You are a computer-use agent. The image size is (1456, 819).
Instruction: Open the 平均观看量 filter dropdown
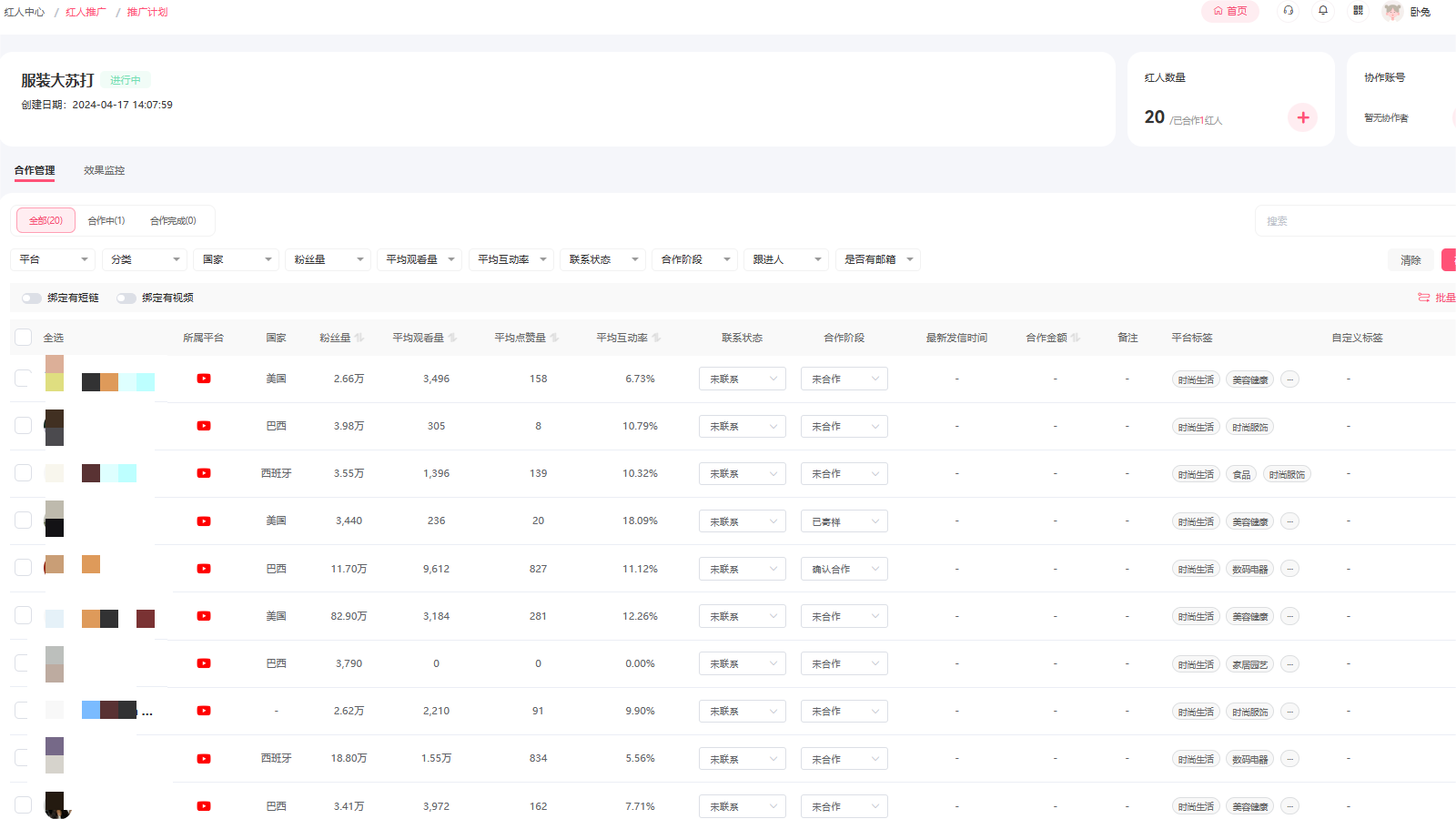(420, 259)
